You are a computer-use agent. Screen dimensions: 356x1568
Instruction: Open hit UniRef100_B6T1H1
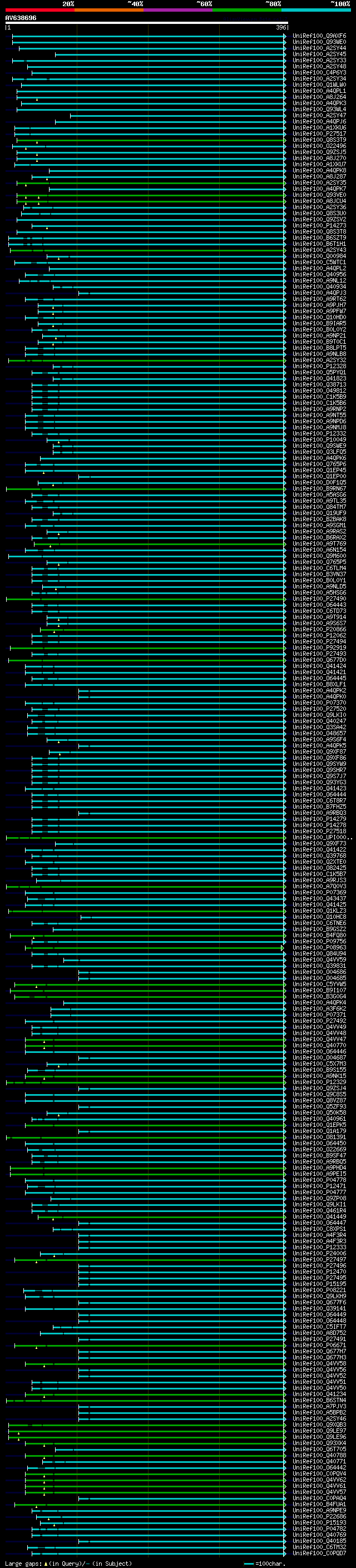[319, 244]
